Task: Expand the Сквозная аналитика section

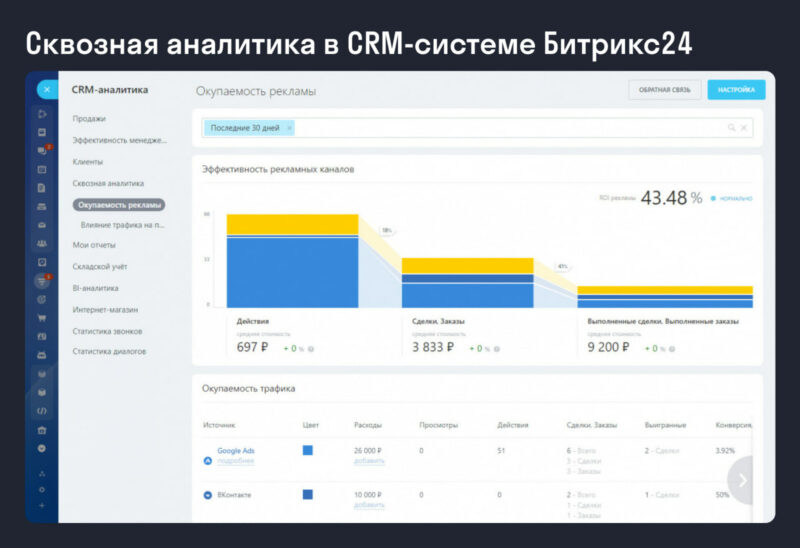Action: 108,183
